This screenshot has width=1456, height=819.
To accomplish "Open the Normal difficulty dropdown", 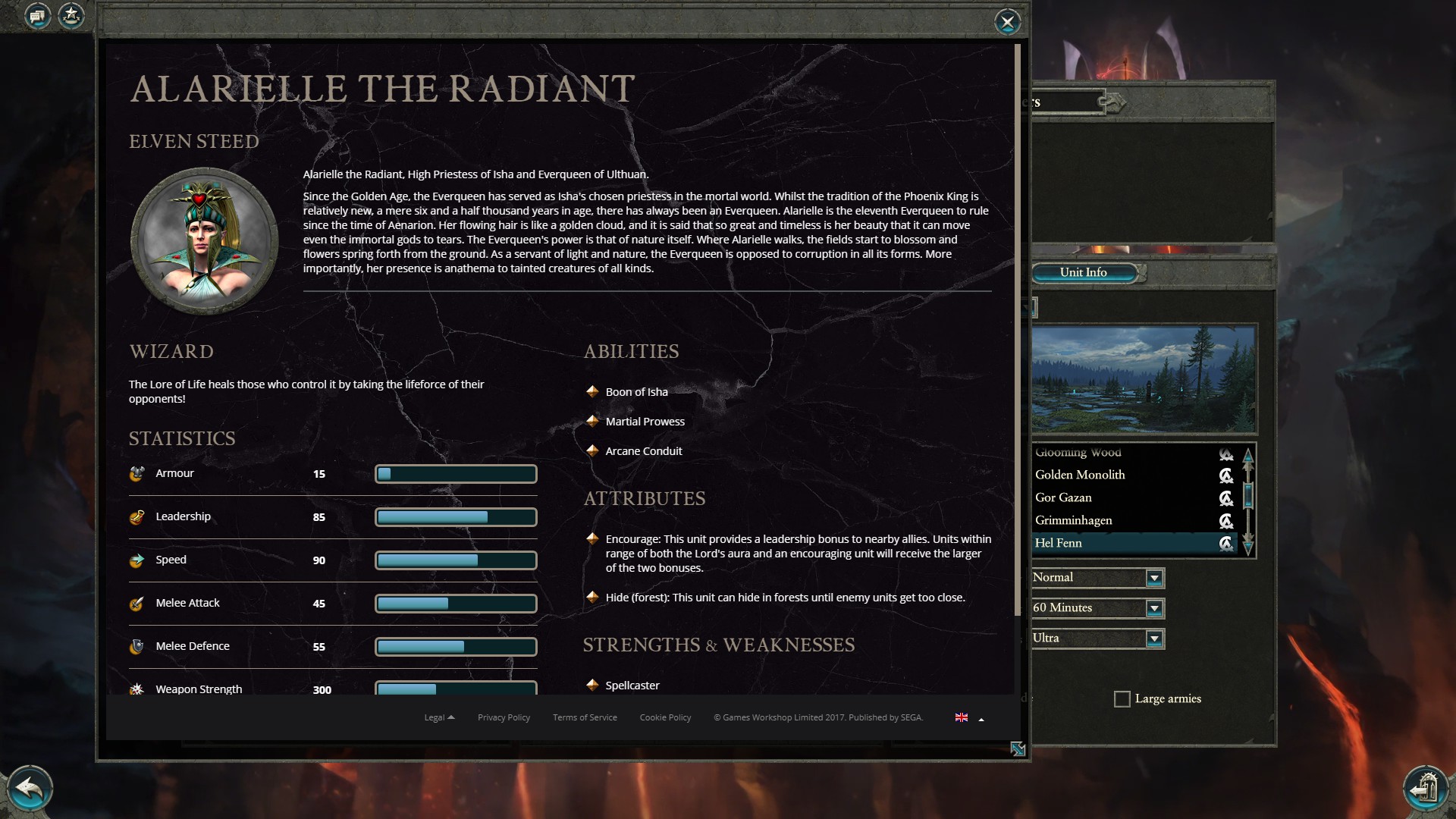I will pyautogui.click(x=1154, y=578).
